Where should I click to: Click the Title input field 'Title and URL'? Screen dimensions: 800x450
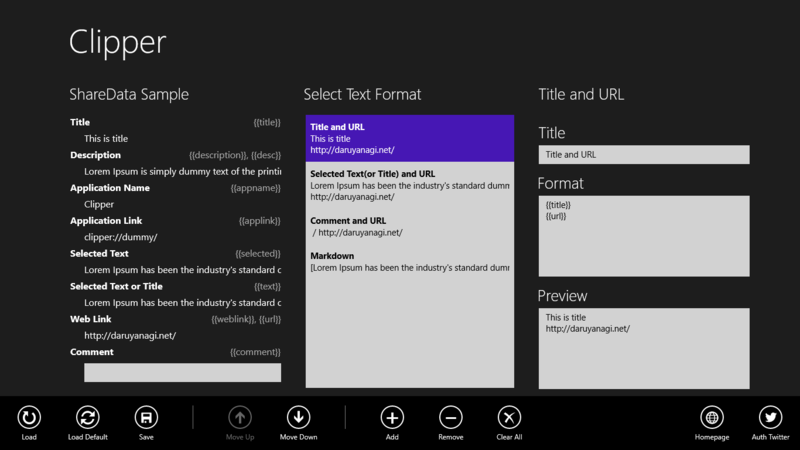click(644, 155)
